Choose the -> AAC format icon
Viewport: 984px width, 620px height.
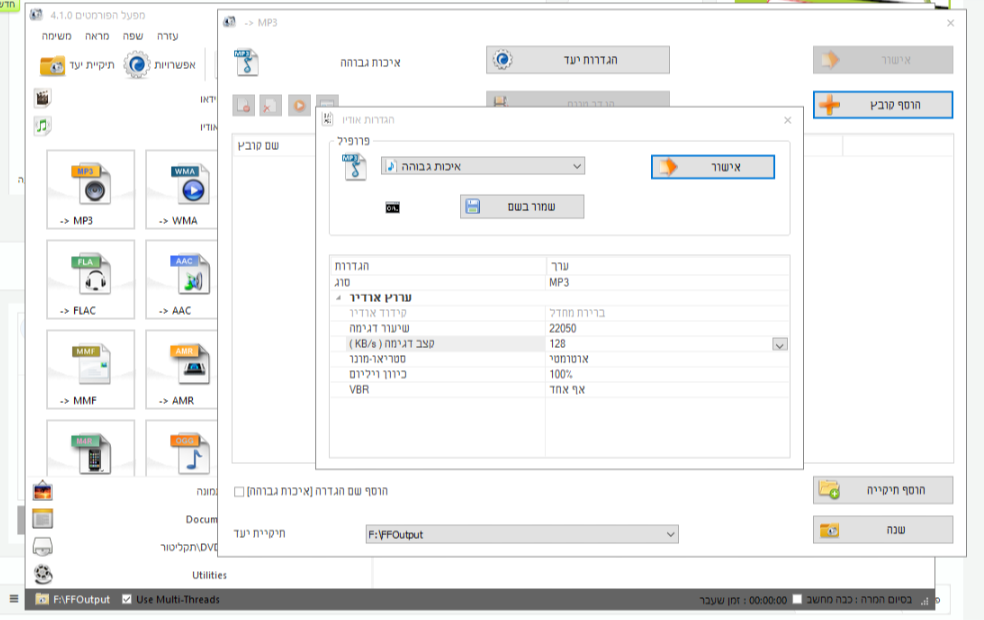[182, 279]
